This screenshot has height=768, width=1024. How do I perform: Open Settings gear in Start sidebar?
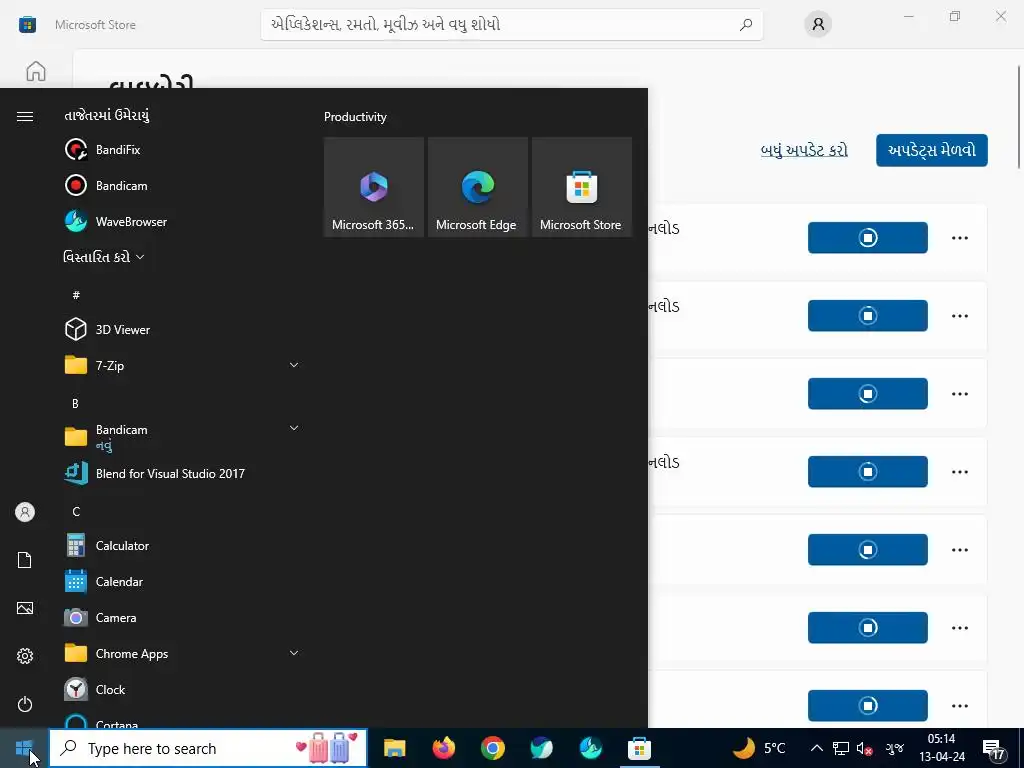click(25, 656)
